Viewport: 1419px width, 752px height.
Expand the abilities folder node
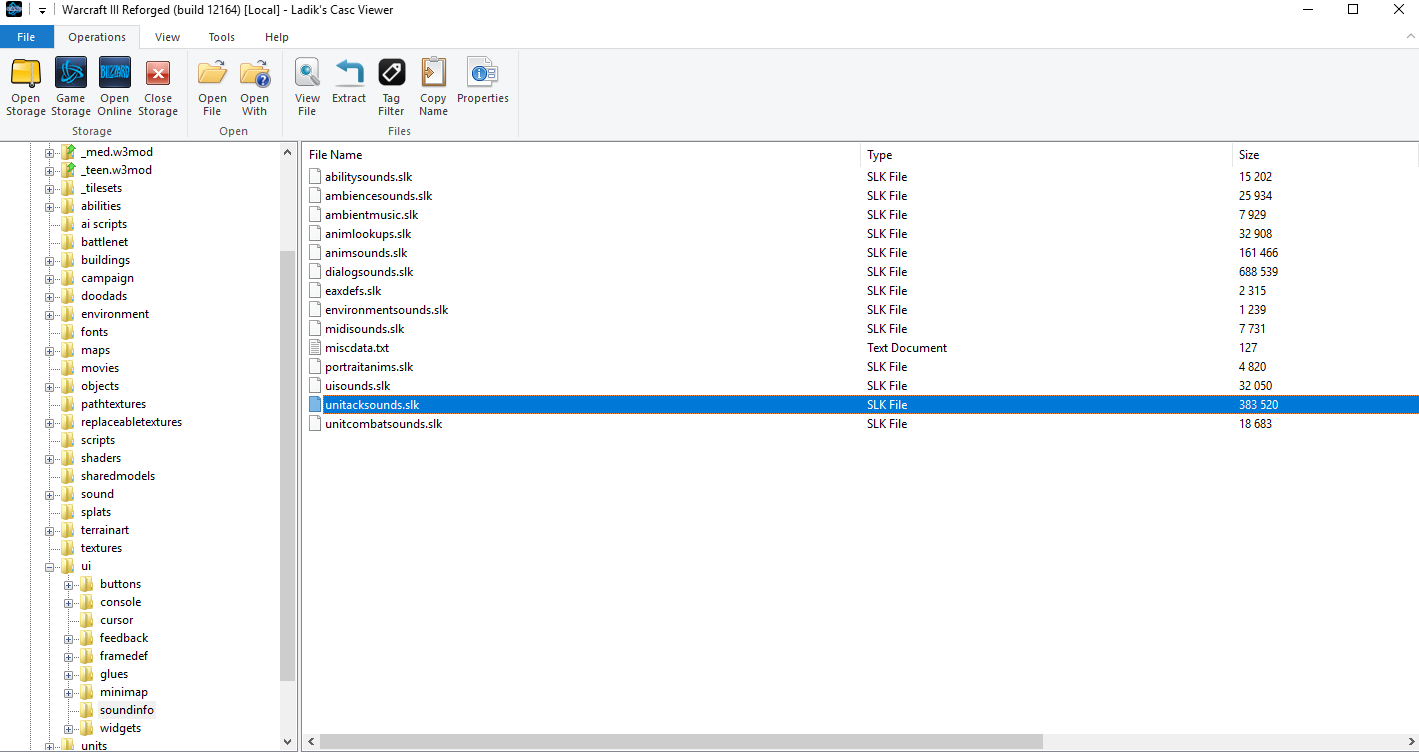(x=49, y=206)
